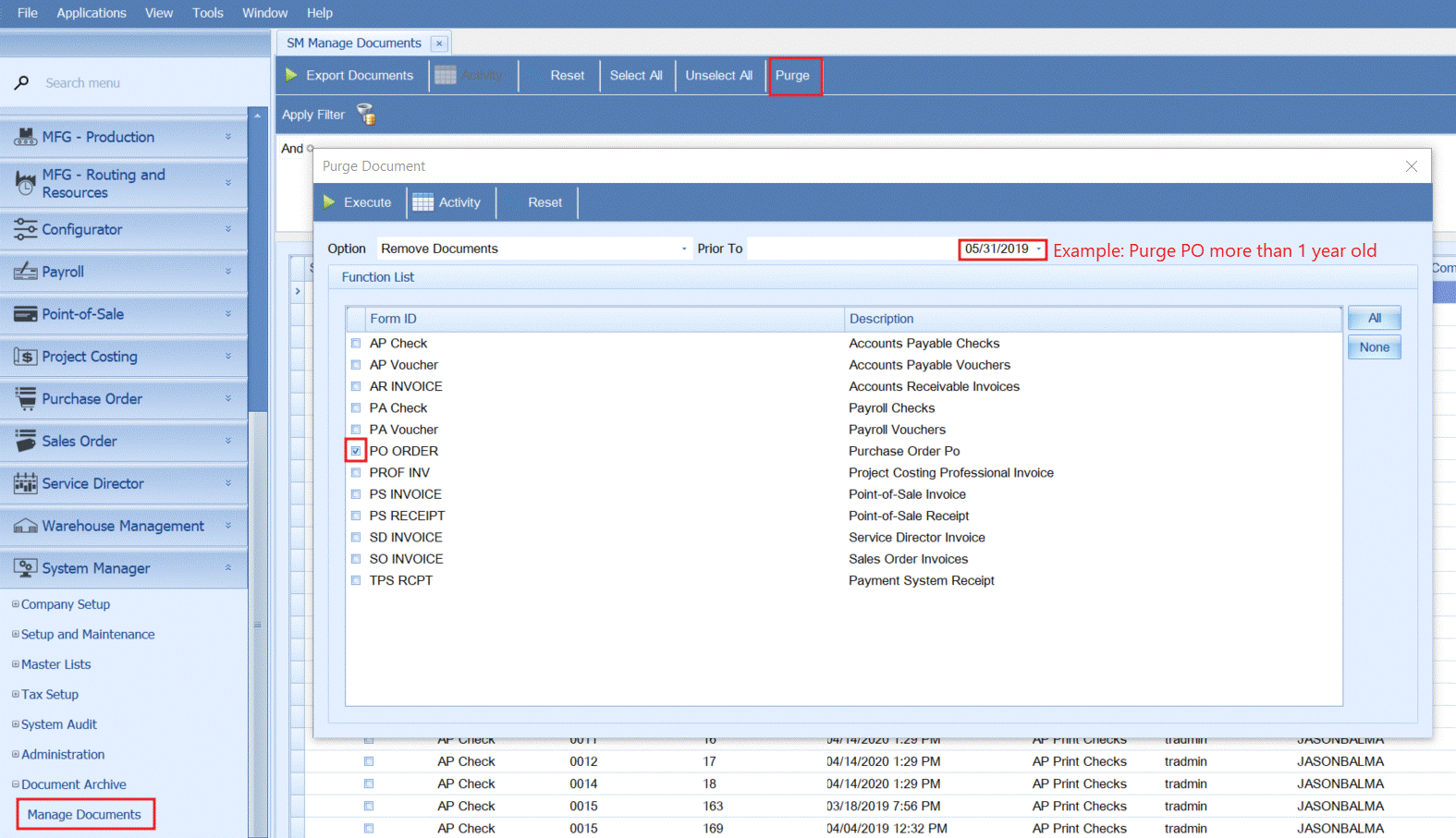Open the Tools menu
The height and width of the screenshot is (838, 1456).
(x=207, y=13)
